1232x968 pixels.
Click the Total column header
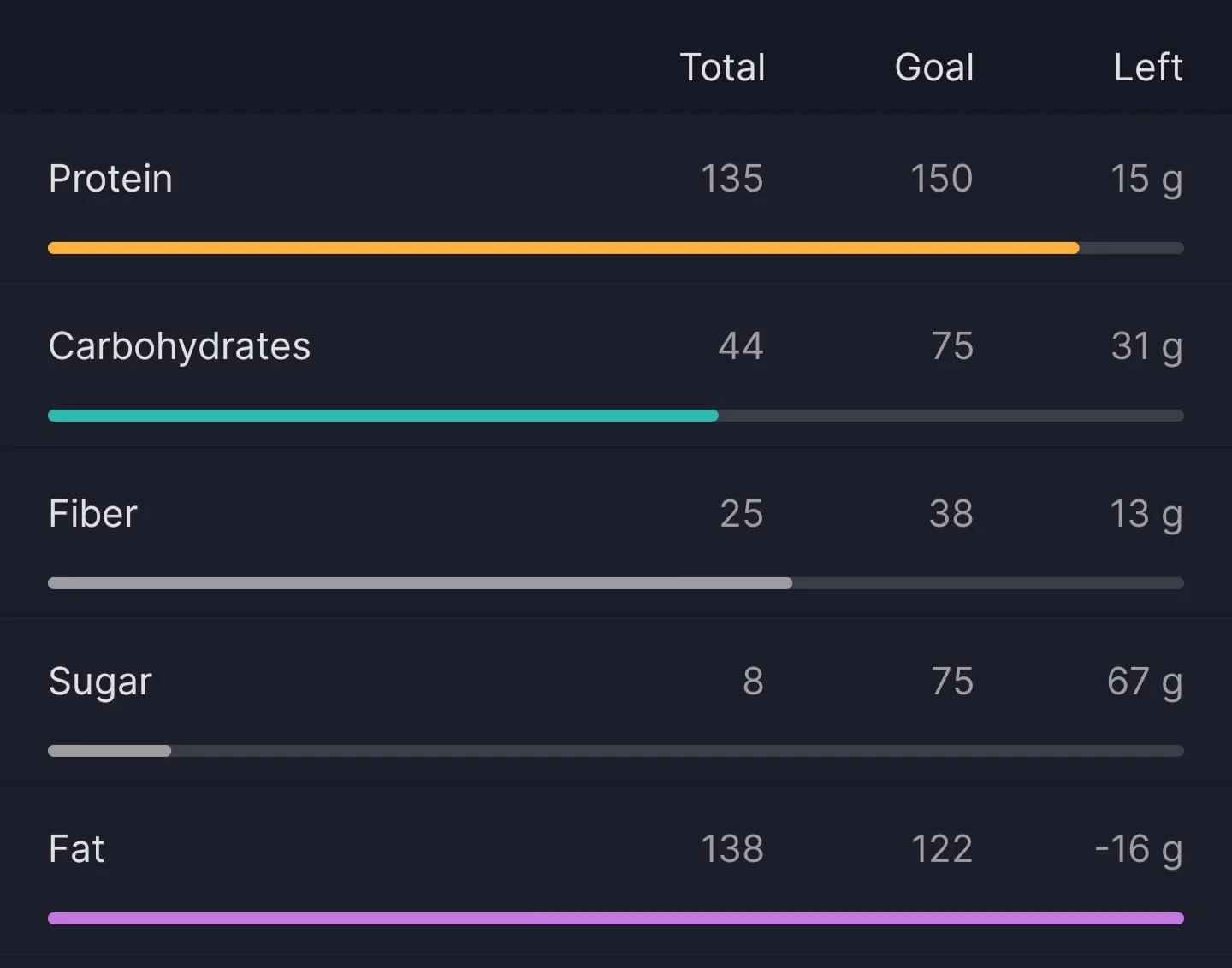tap(723, 68)
